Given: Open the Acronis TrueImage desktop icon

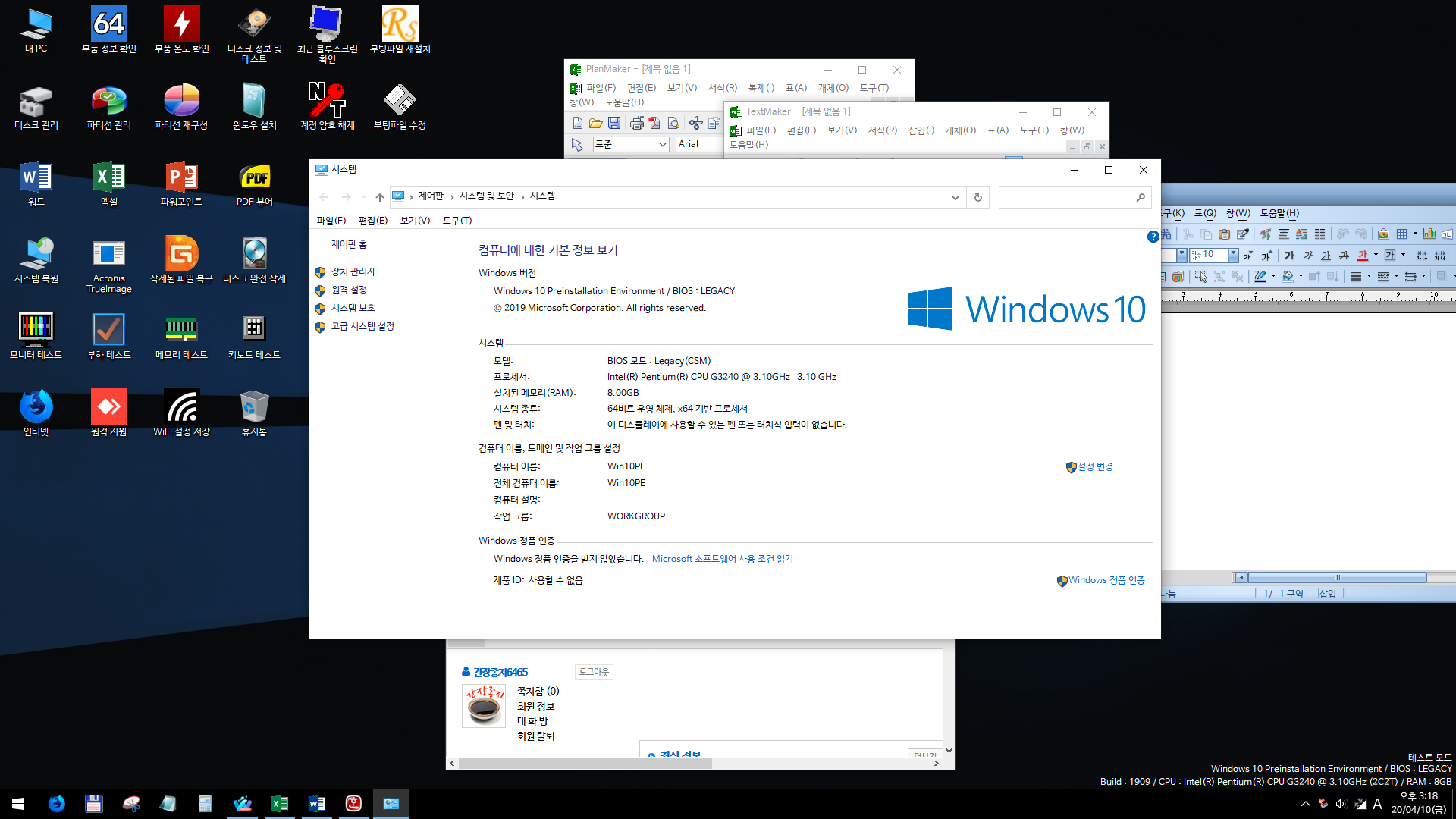Looking at the screenshot, I should 108,265.
